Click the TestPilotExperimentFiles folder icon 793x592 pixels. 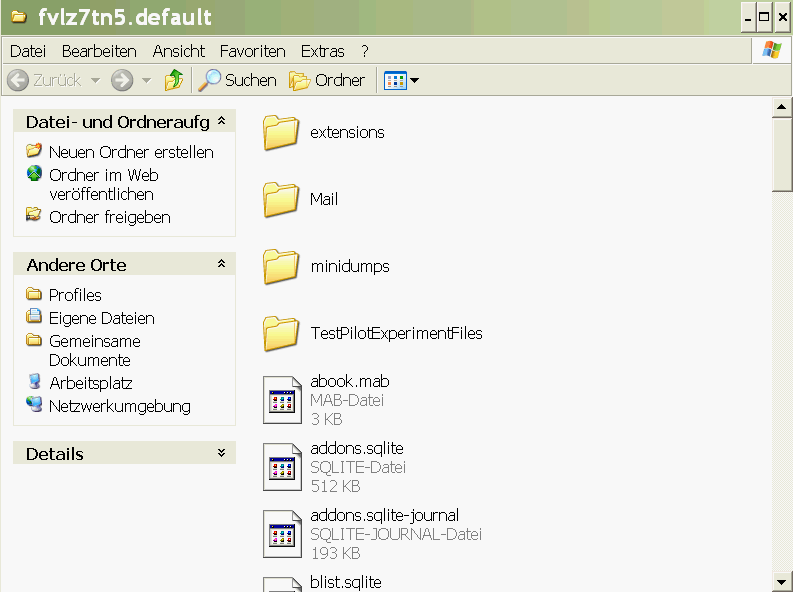[x=281, y=334]
